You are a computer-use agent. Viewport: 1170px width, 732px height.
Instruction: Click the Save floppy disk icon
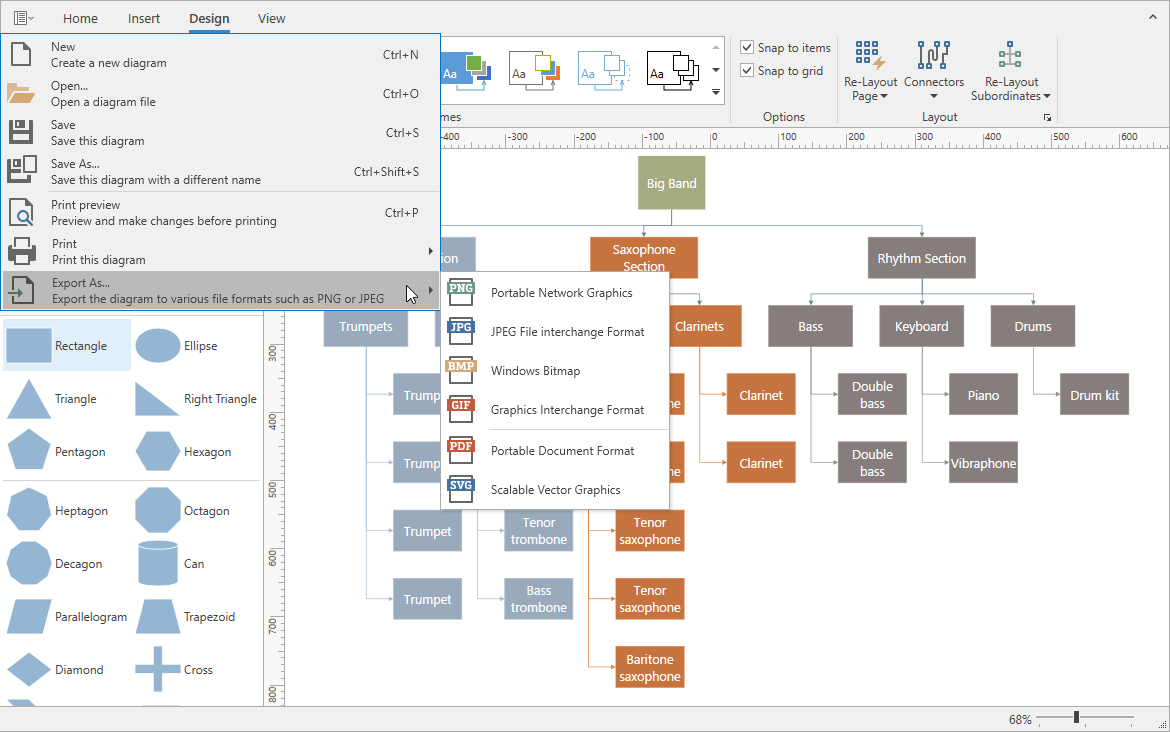point(21,133)
